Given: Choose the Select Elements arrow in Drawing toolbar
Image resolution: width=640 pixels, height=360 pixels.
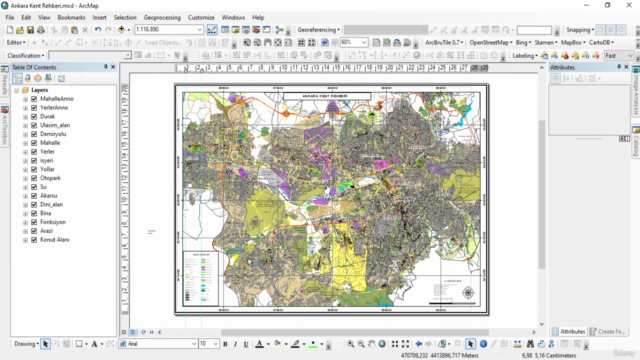Looking at the screenshot, I should point(45,344).
